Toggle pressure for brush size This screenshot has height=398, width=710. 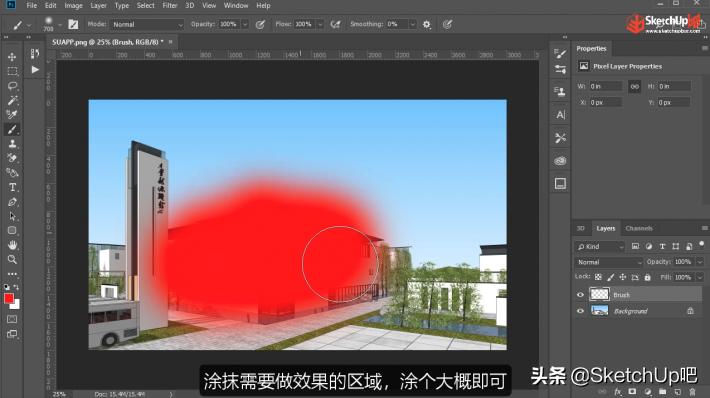(447, 24)
